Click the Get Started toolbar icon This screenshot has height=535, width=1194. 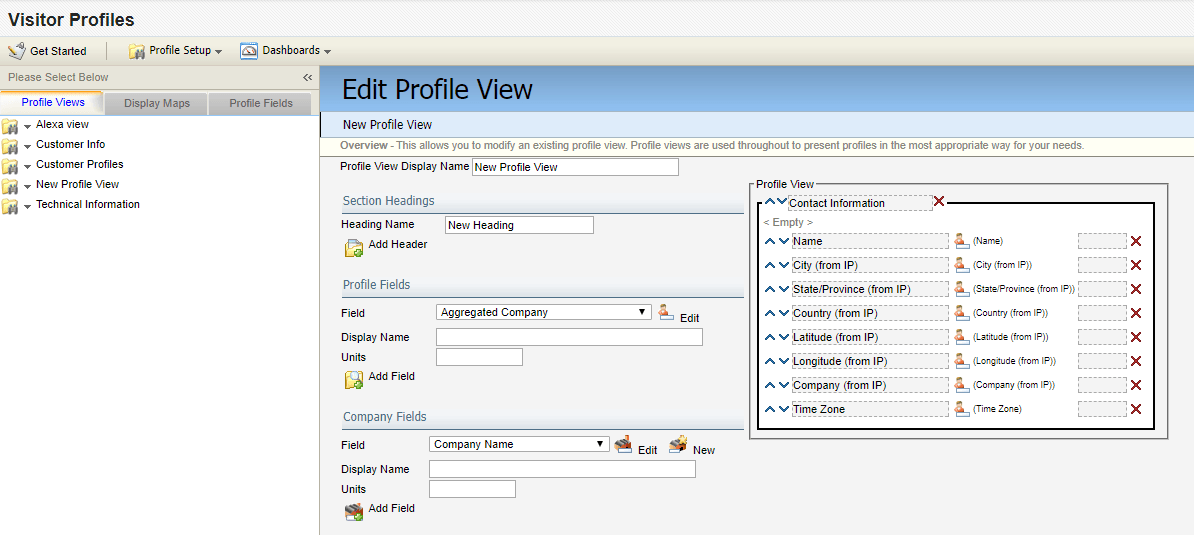click(17, 51)
